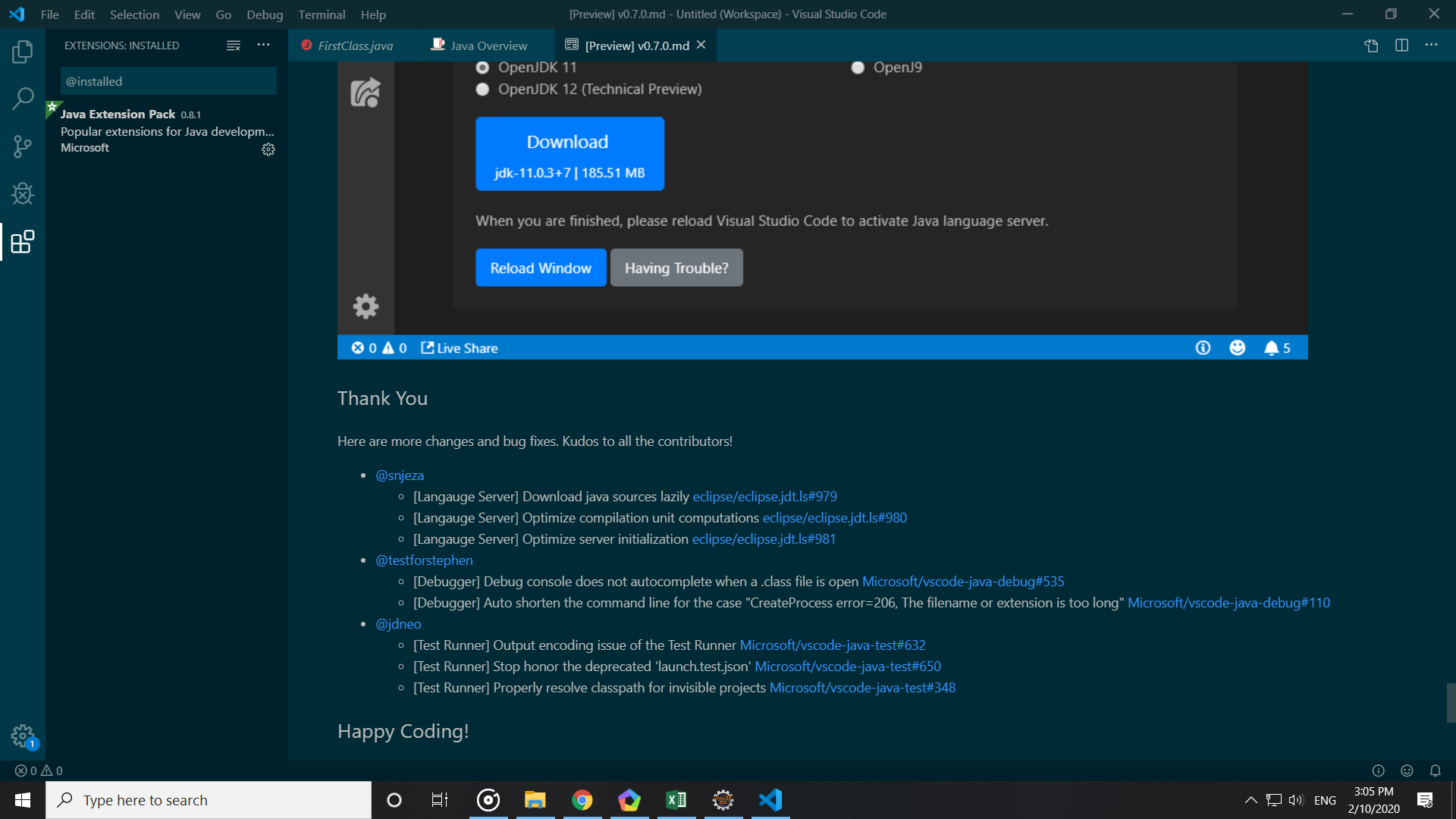
Task: Open Microsoft/vscode-java-test#632 link
Action: (x=833, y=645)
